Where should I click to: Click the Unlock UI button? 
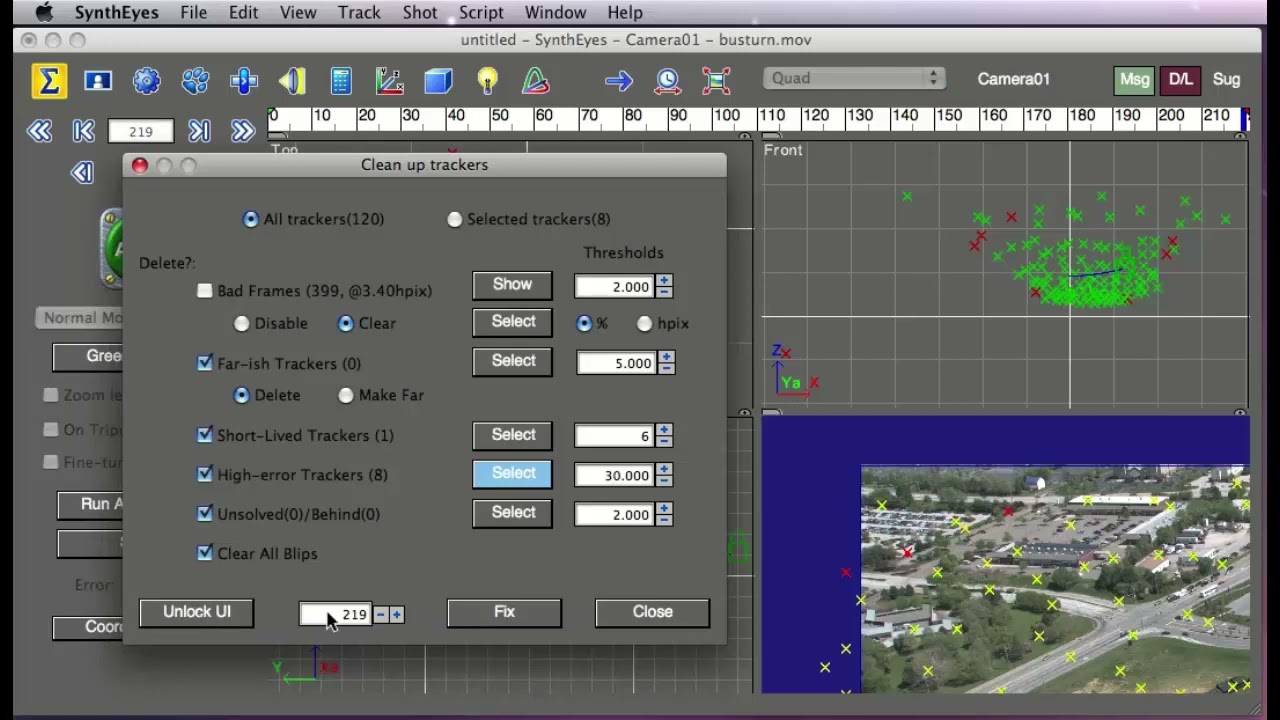197,612
